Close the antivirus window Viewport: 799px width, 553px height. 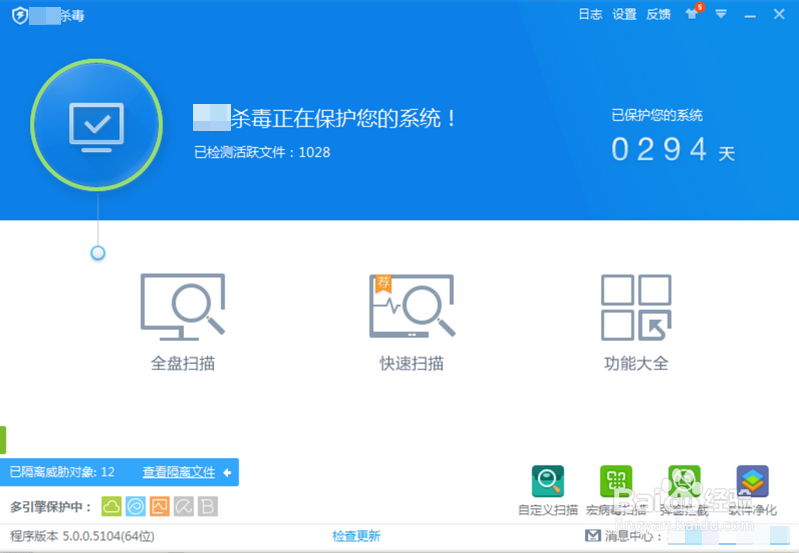[779, 14]
